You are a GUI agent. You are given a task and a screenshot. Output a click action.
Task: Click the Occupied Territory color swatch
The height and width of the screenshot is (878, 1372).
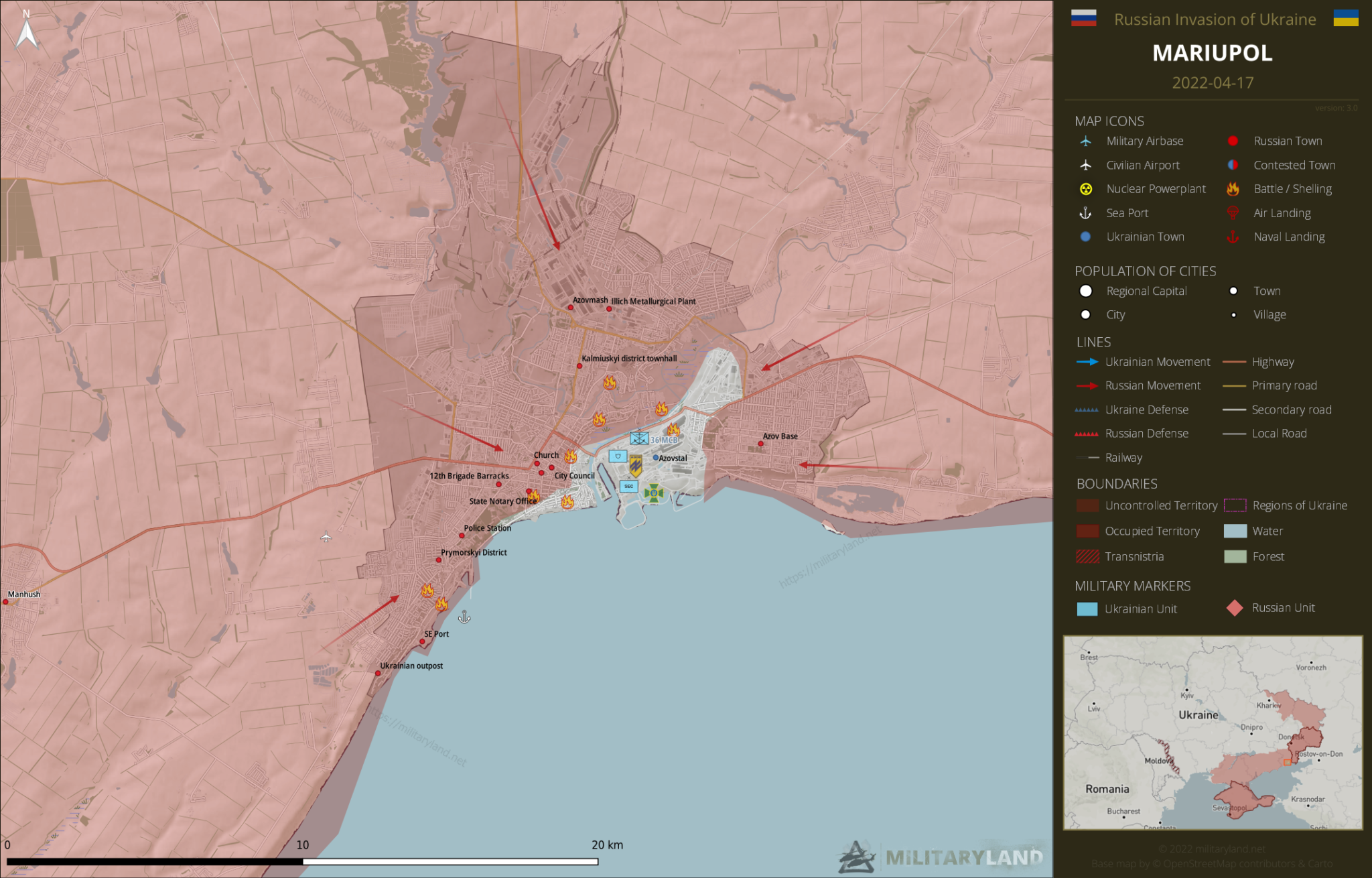click(x=1087, y=531)
